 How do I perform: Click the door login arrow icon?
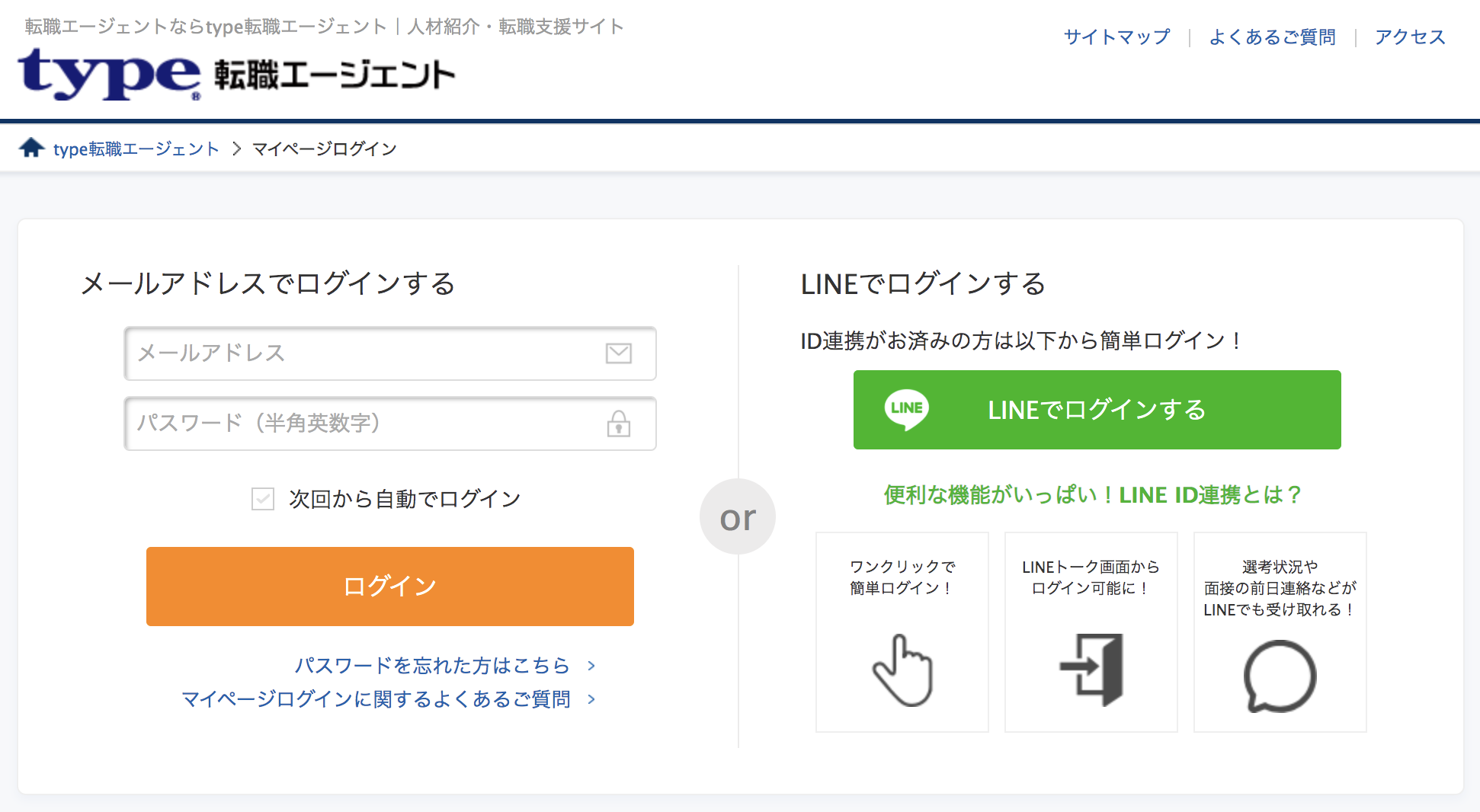click(x=1091, y=670)
